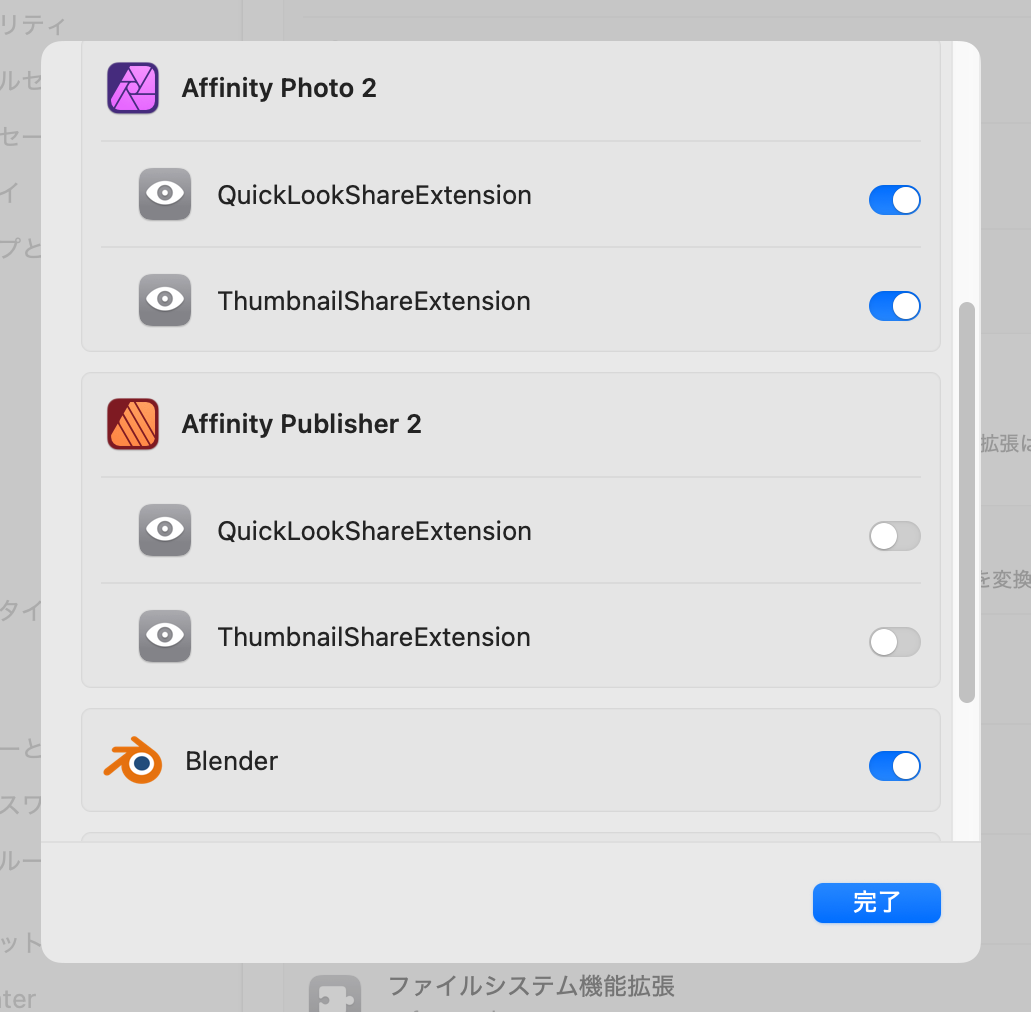Screen dimensions: 1031x1012
Task: Click the Affinity Photo 2 app icon
Action: (x=133, y=88)
